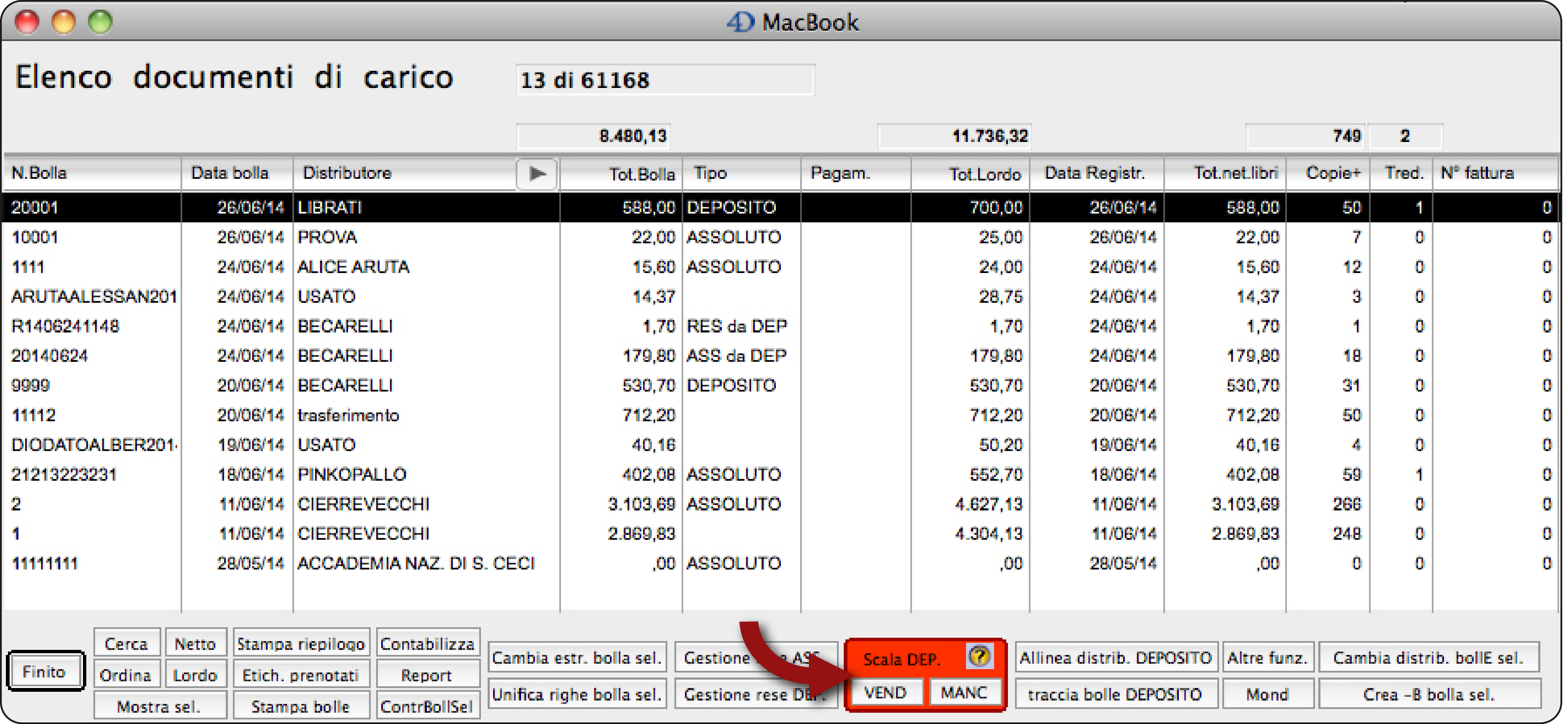Select row with bolla 20001 LIBRATI
The width and height of the screenshot is (1568, 724).
(x=781, y=207)
